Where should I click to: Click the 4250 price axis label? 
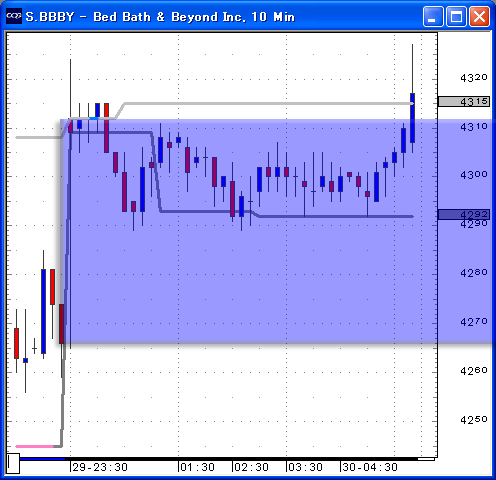tap(474, 419)
